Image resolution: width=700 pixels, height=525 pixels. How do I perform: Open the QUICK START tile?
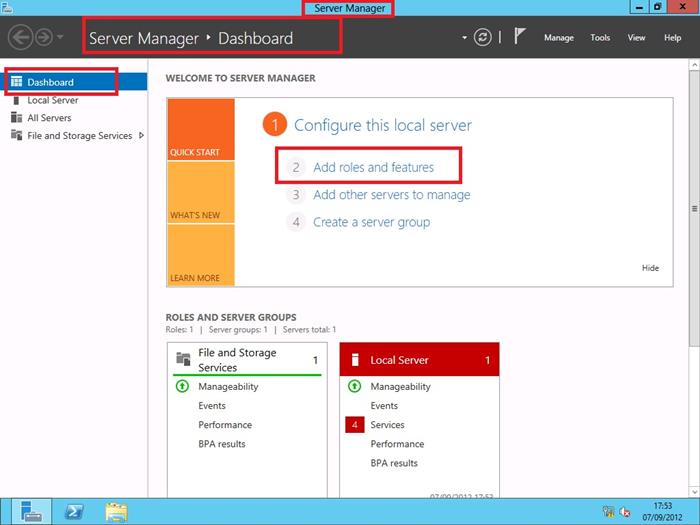pyautogui.click(x=201, y=129)
